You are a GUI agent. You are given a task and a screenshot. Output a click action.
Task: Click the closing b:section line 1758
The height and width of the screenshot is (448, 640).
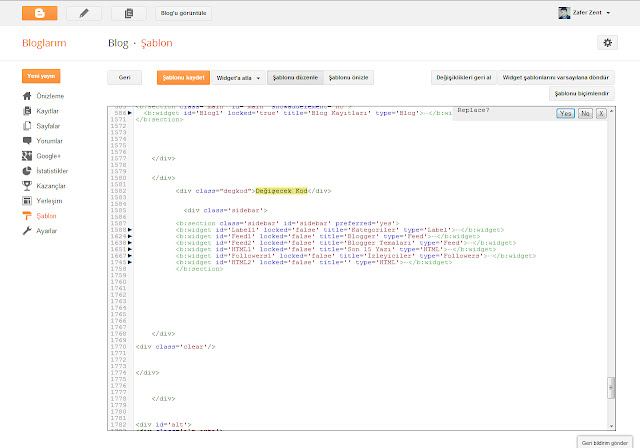click(x=200, y=269)
